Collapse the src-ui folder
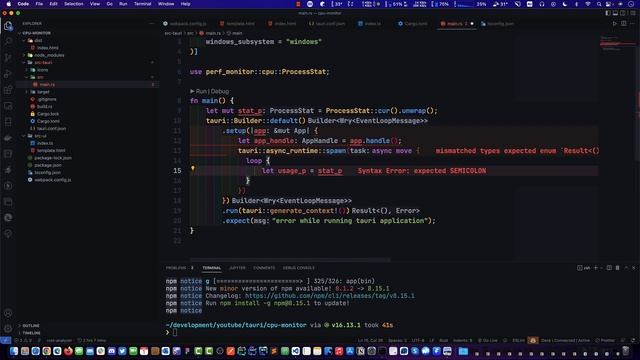 36,136
